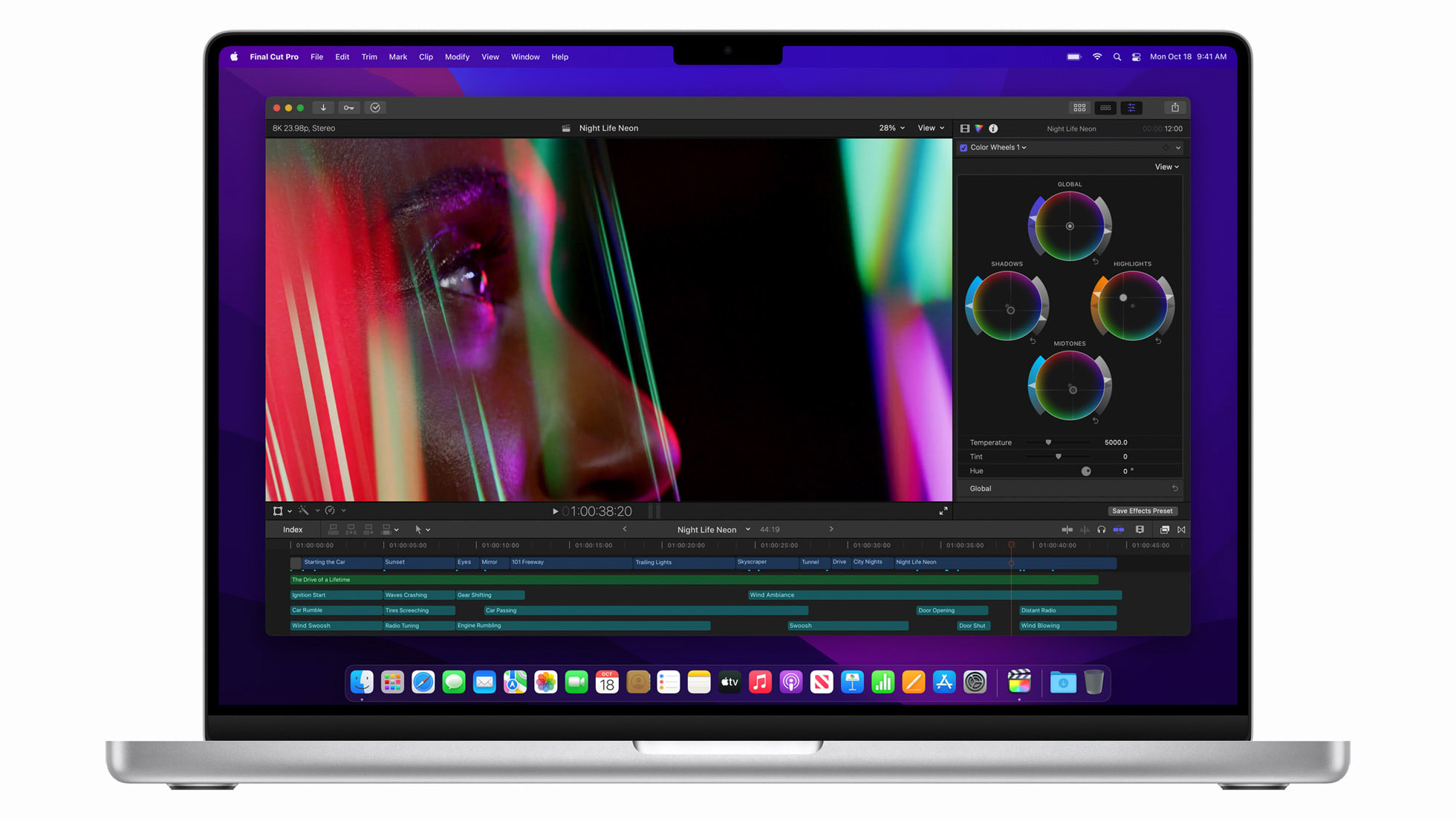This screenshot has width=1456, height=819.
Task: Reset the Shadows color wheel
Action: point(1033,341)
